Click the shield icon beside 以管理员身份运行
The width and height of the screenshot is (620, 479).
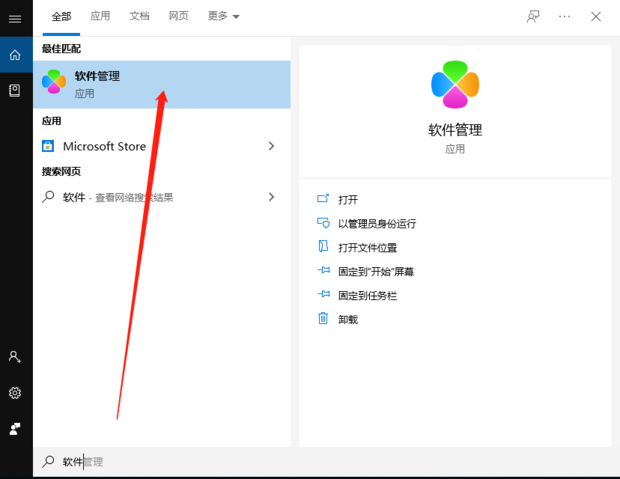coord(323,223)
